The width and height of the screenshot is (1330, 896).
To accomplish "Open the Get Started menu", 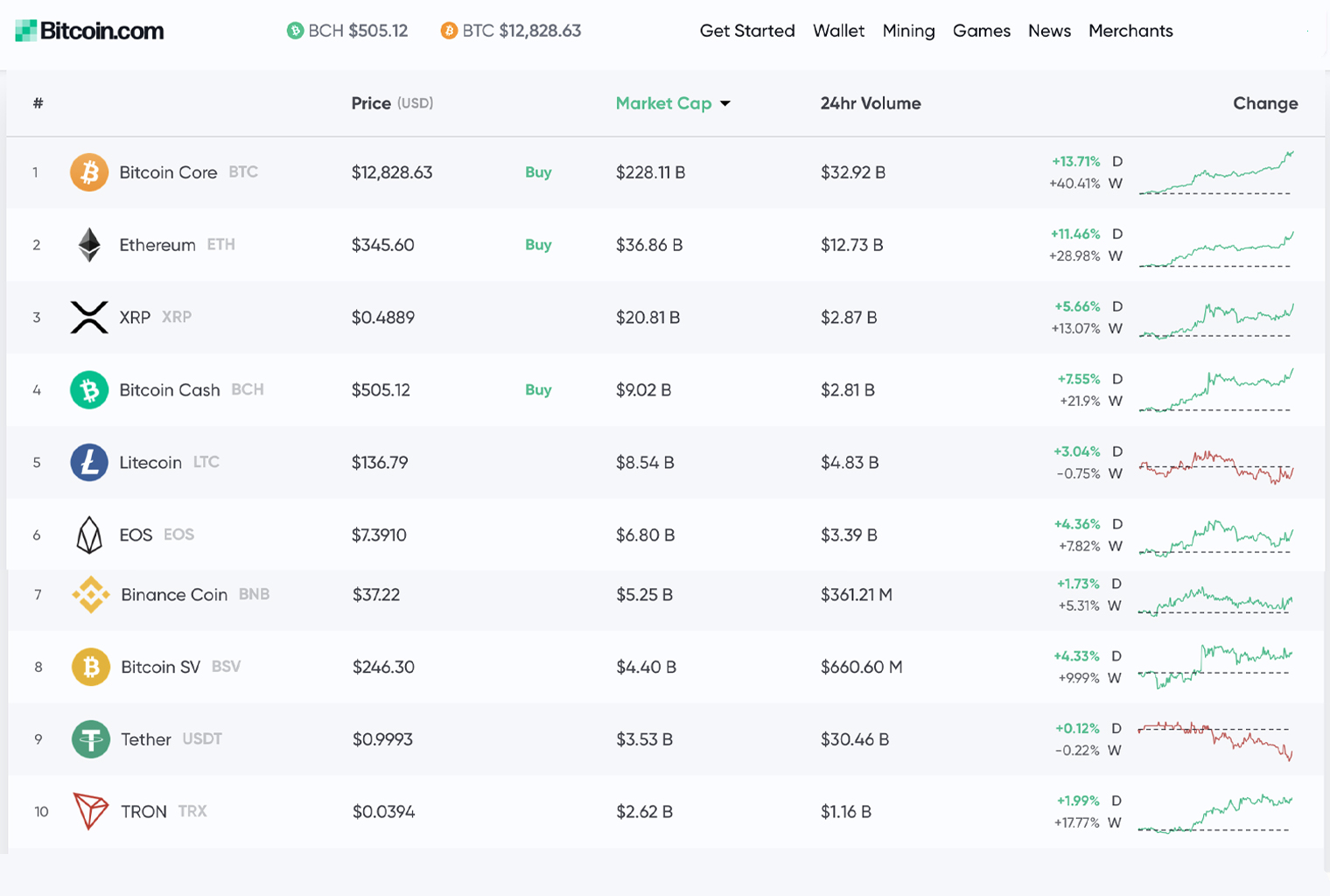I will click(747, 31).
